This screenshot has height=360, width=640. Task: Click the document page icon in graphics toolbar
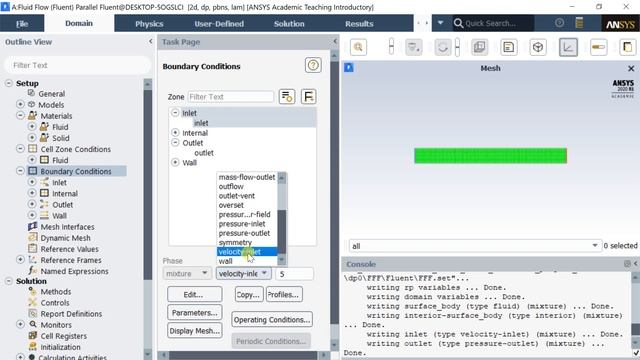509,47
